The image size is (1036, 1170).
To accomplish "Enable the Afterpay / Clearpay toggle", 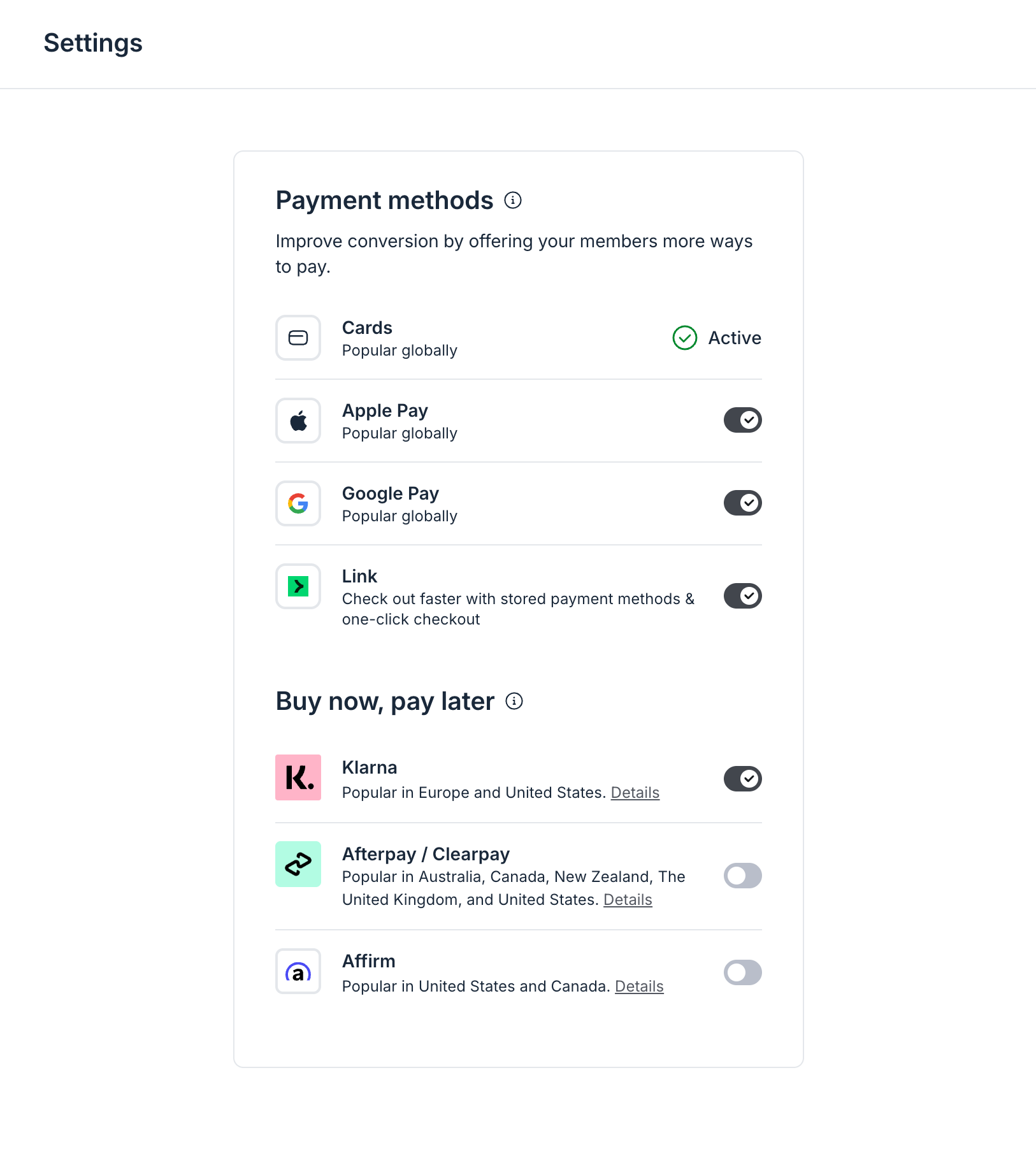I will coord(742,876).
